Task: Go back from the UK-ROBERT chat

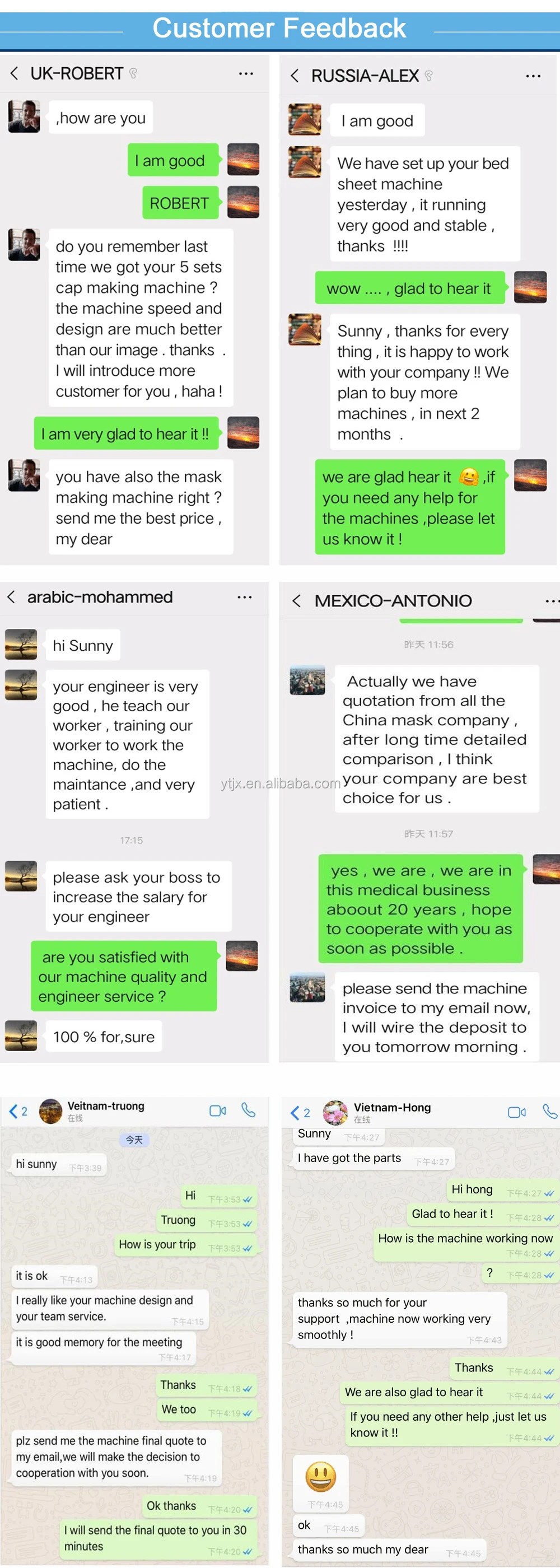Action: coord(14,74)
